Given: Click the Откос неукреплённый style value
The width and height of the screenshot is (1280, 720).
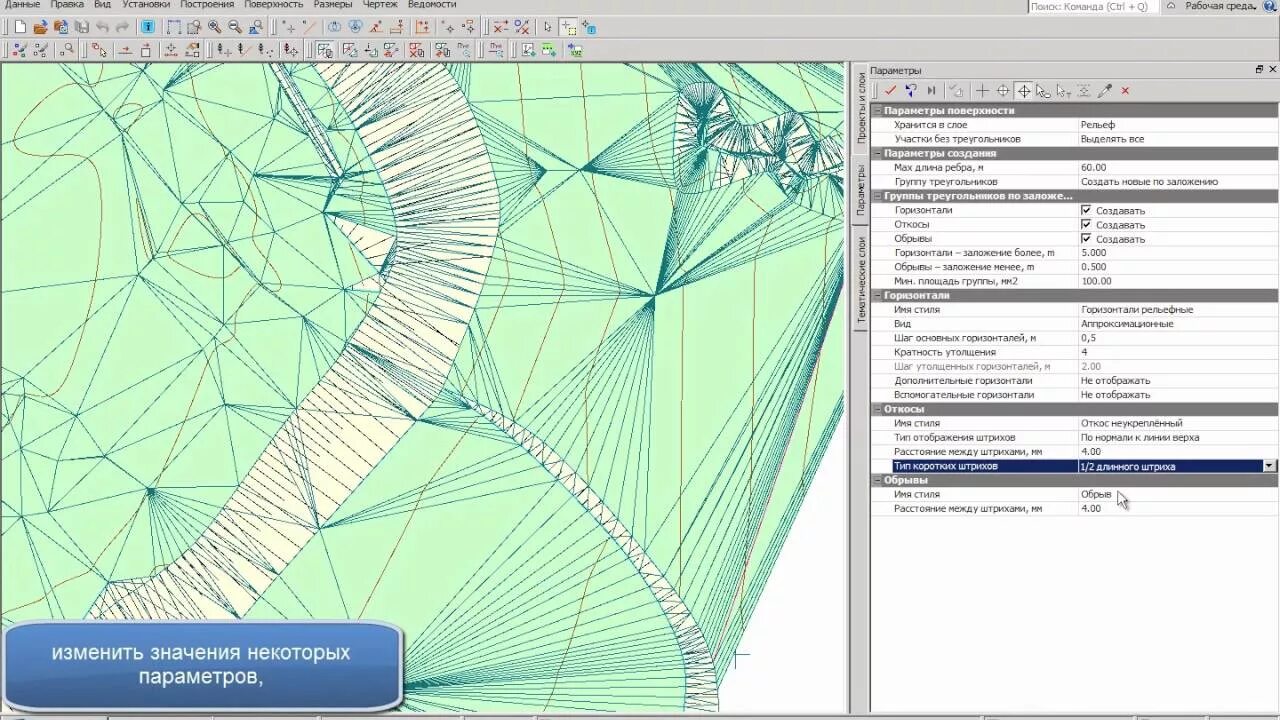Looking at the screenshot, I should pos(1131,423).
